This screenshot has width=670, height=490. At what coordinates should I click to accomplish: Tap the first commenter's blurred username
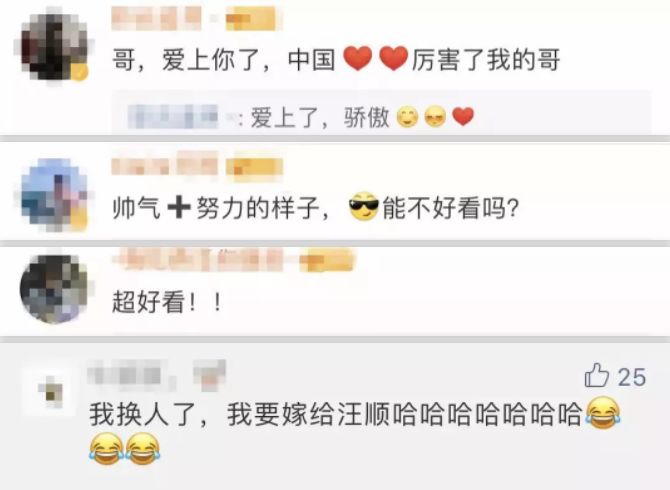click(x=156, y=18)
